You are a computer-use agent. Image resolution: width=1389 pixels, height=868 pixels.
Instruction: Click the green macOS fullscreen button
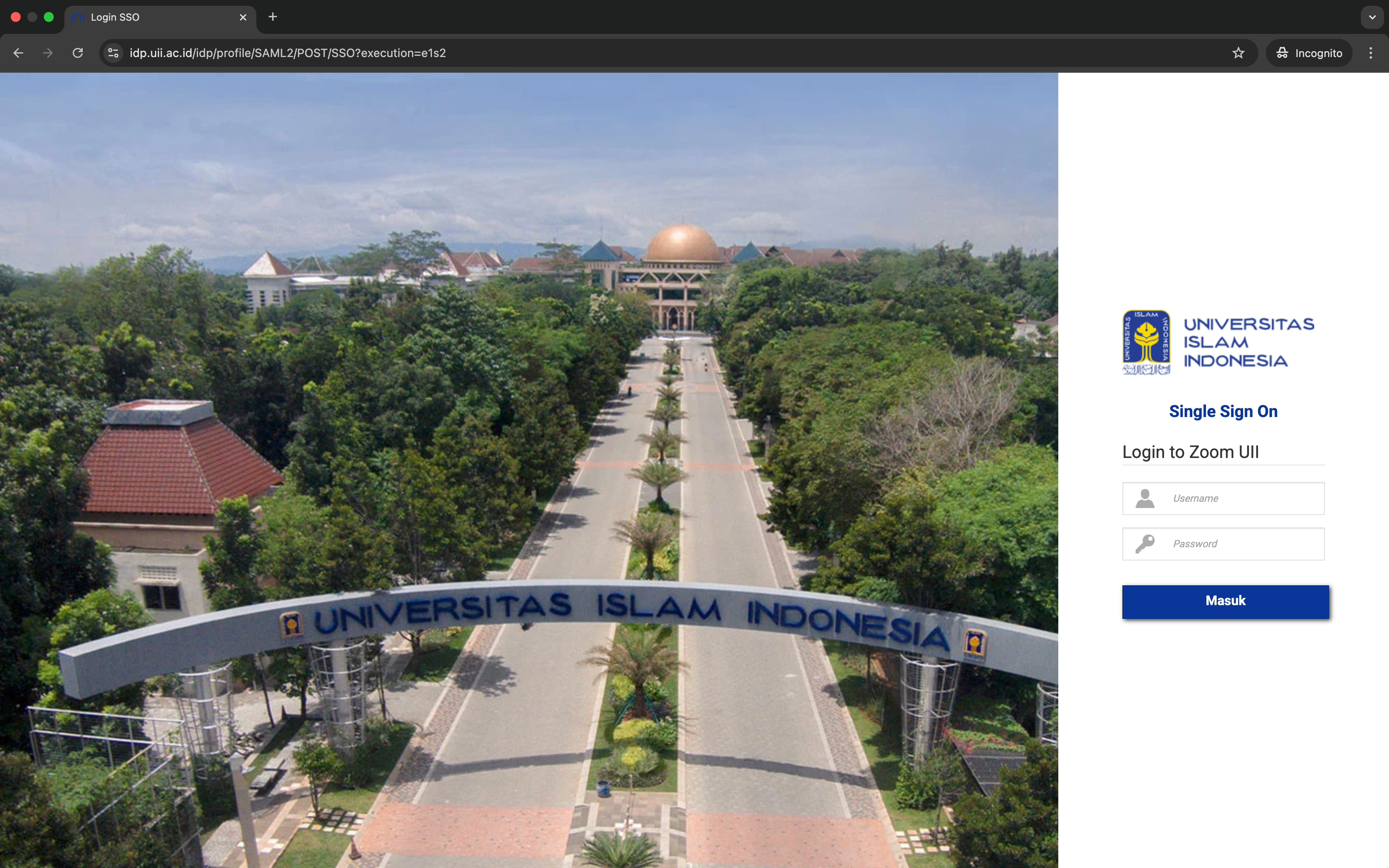pos(49,17)
